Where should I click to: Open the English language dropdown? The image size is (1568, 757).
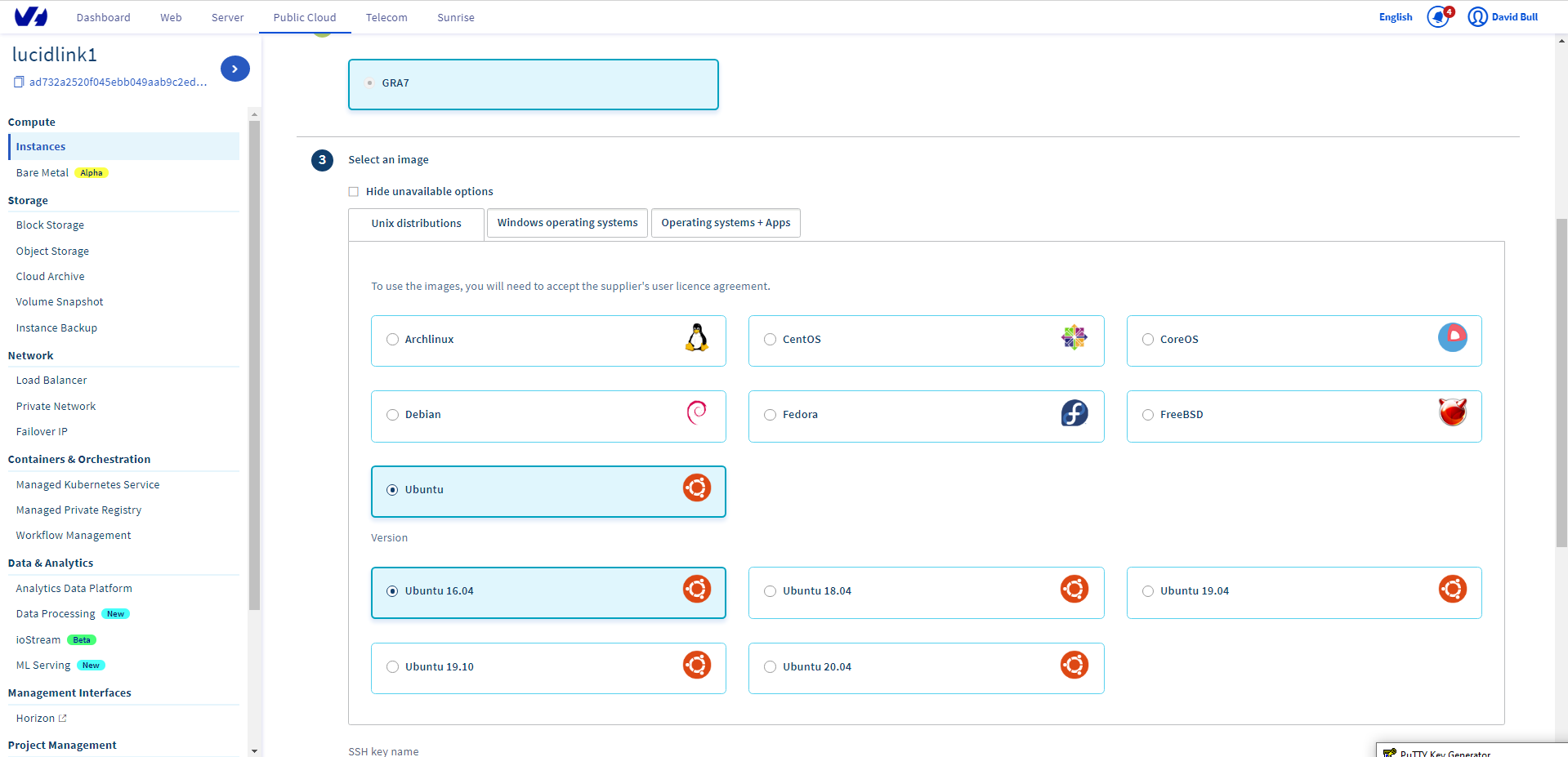coord(1395,17)
